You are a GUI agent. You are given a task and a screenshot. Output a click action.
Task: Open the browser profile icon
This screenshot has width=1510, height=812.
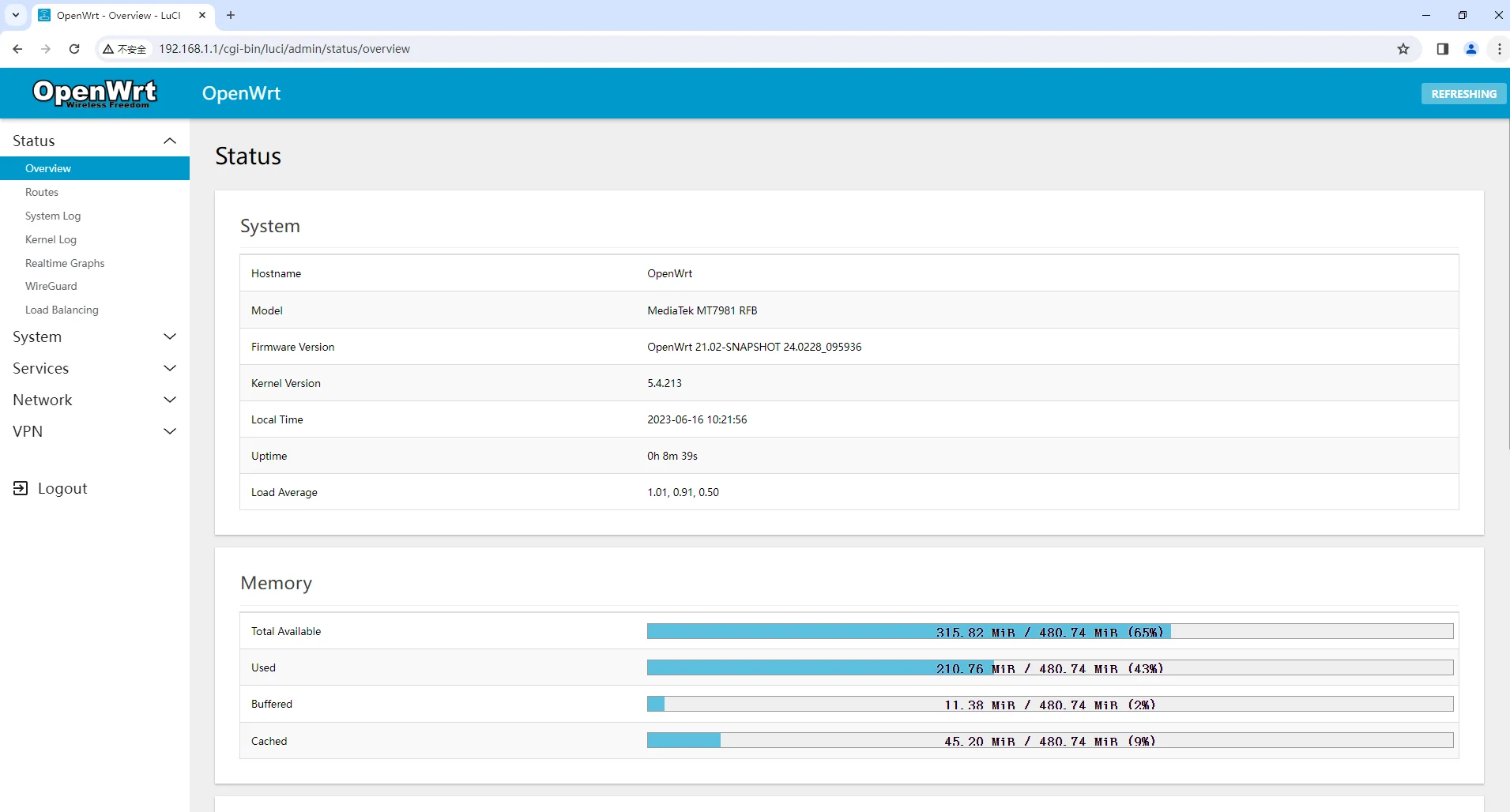[x=1470, y=49]
